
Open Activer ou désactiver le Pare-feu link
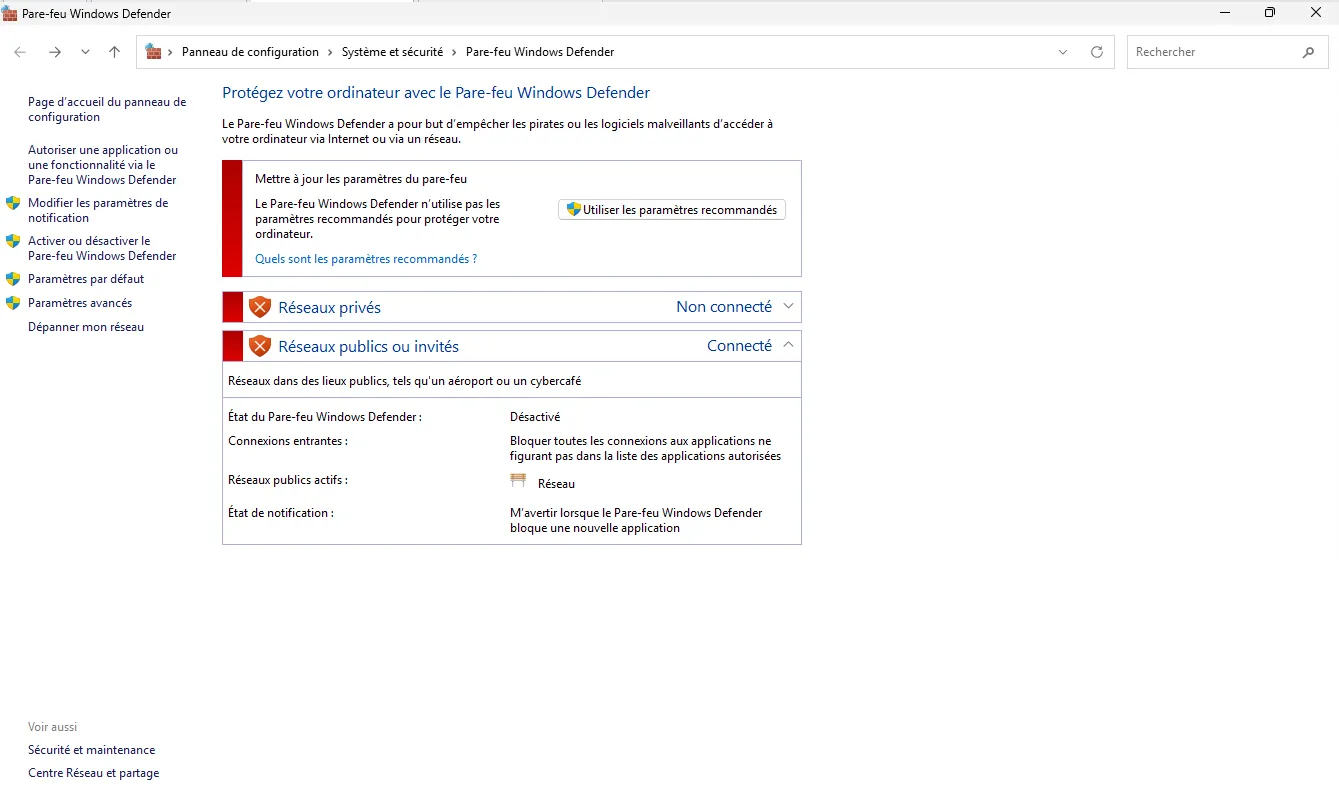click(102, 248)
